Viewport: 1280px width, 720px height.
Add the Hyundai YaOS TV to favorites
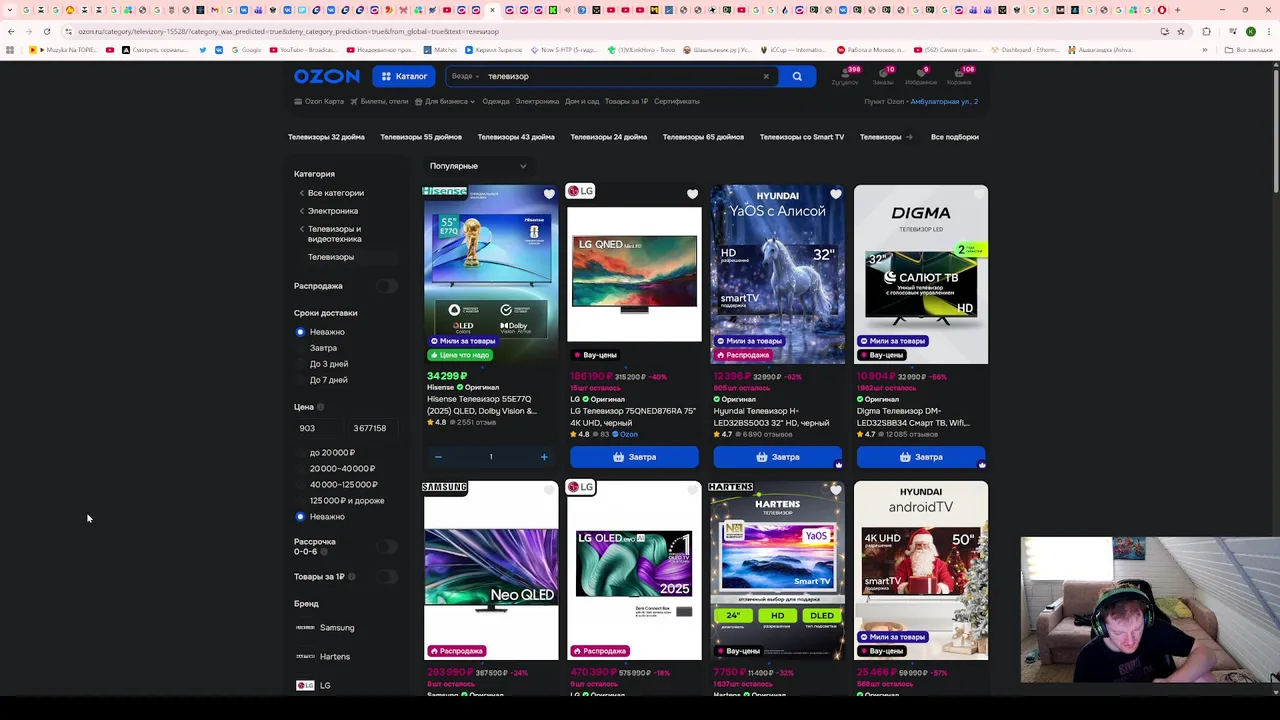tap(835, 195)
